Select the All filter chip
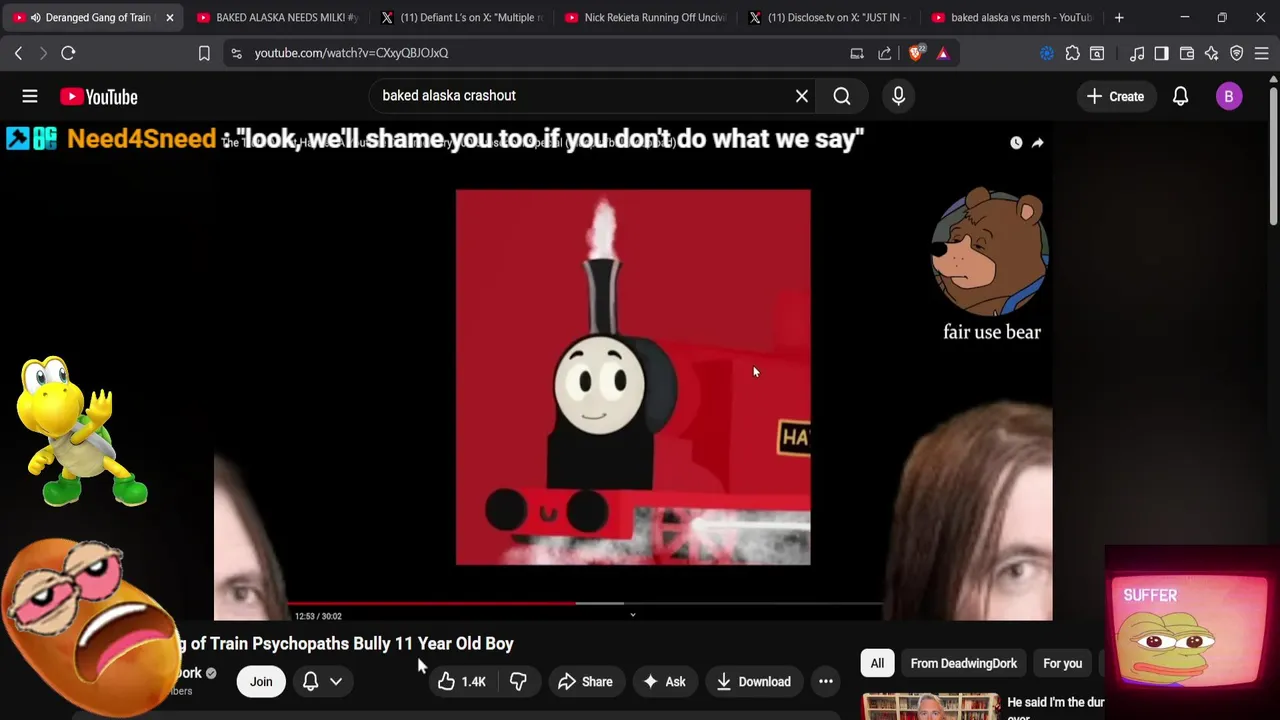1280x720 pixels. [877, 663]
